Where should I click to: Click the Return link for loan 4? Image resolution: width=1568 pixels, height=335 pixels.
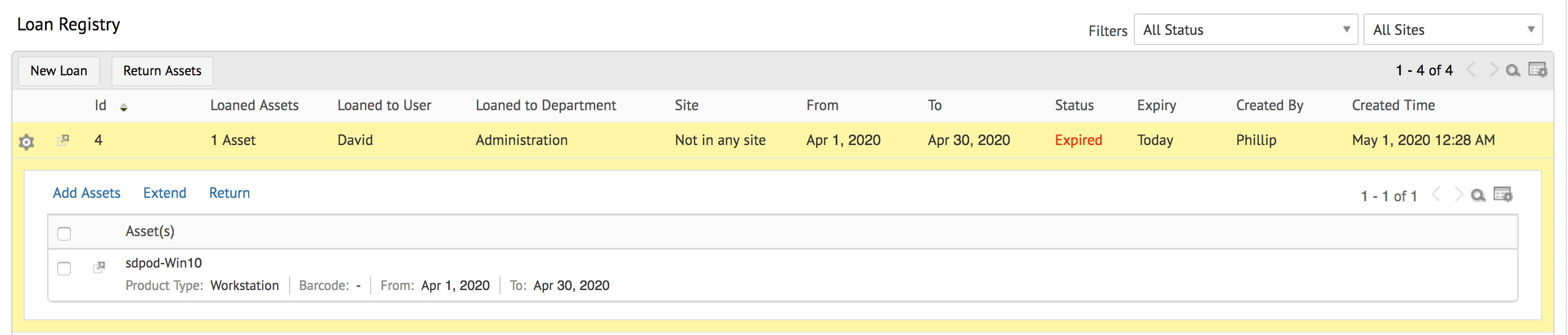click(x=229, y=193)
